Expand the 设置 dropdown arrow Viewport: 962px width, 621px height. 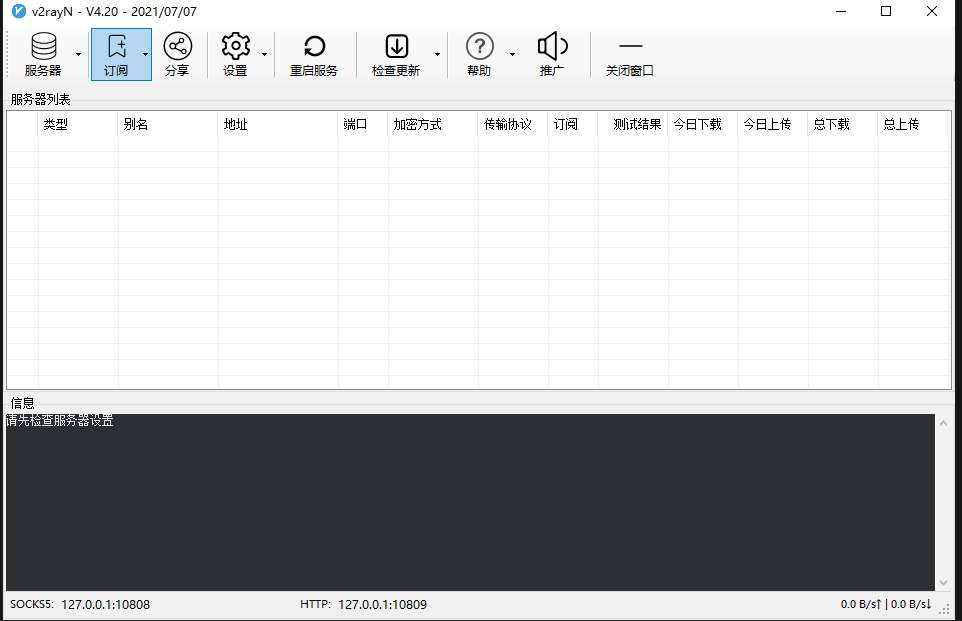264,54
